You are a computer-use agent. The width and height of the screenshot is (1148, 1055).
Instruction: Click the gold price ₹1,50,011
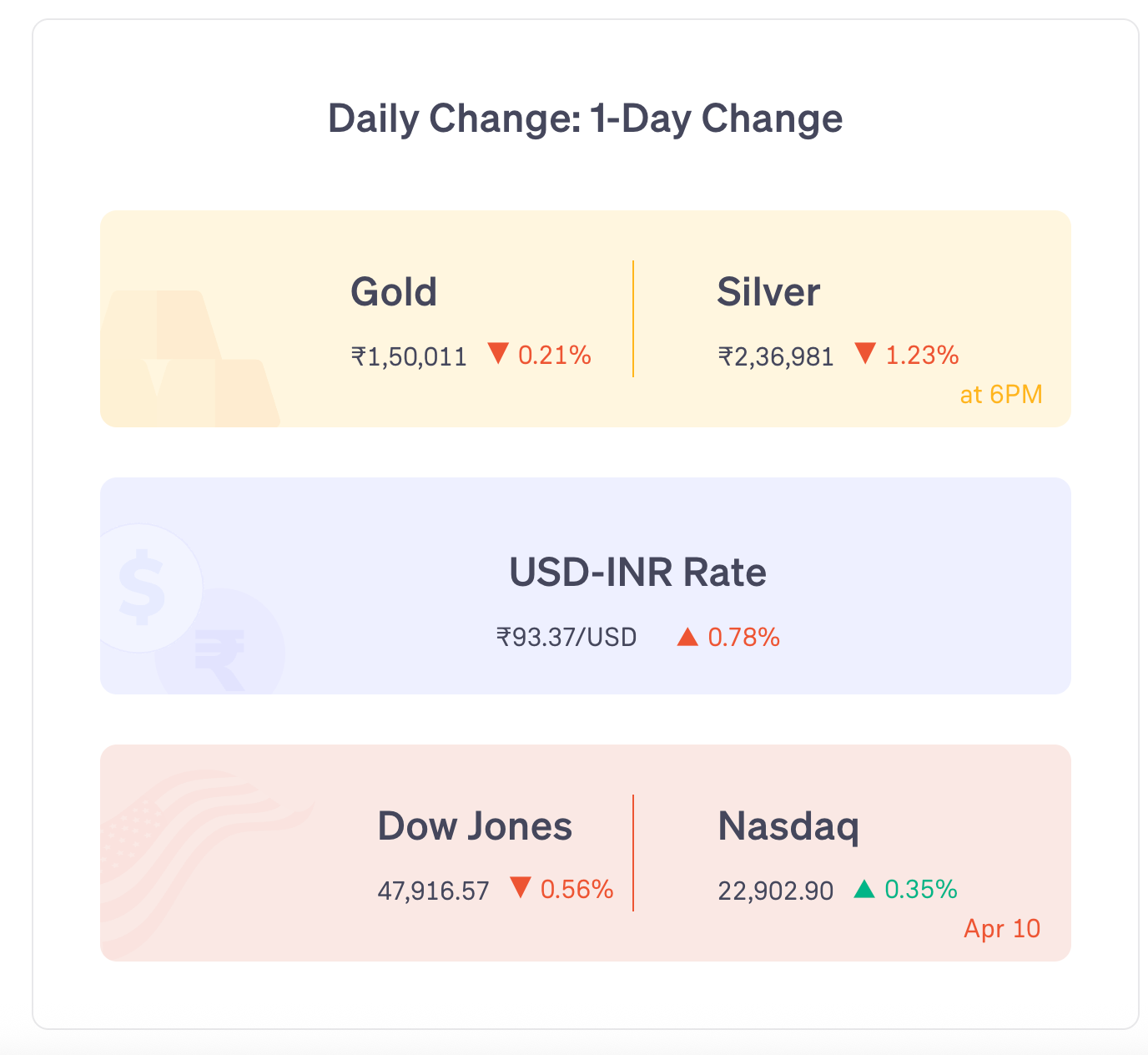point(409,357)
